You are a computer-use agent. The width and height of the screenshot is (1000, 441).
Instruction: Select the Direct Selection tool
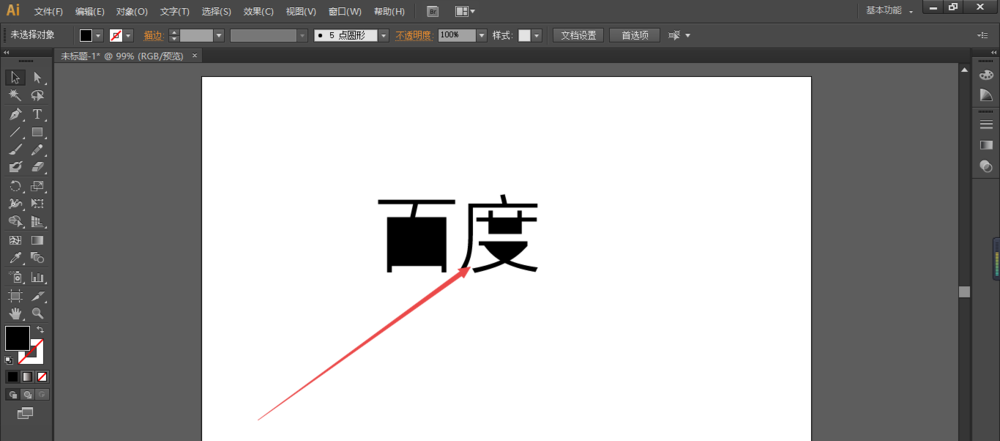(x=37, y=77)
